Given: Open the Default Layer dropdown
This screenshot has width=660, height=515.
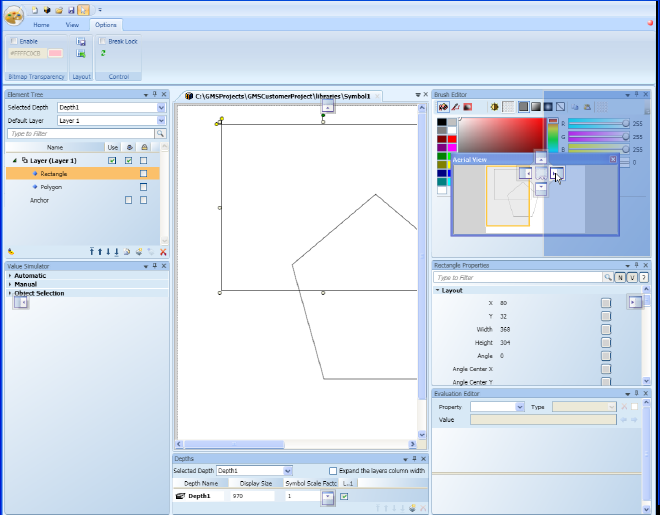Looking at the screenshot, I should 161,120.
